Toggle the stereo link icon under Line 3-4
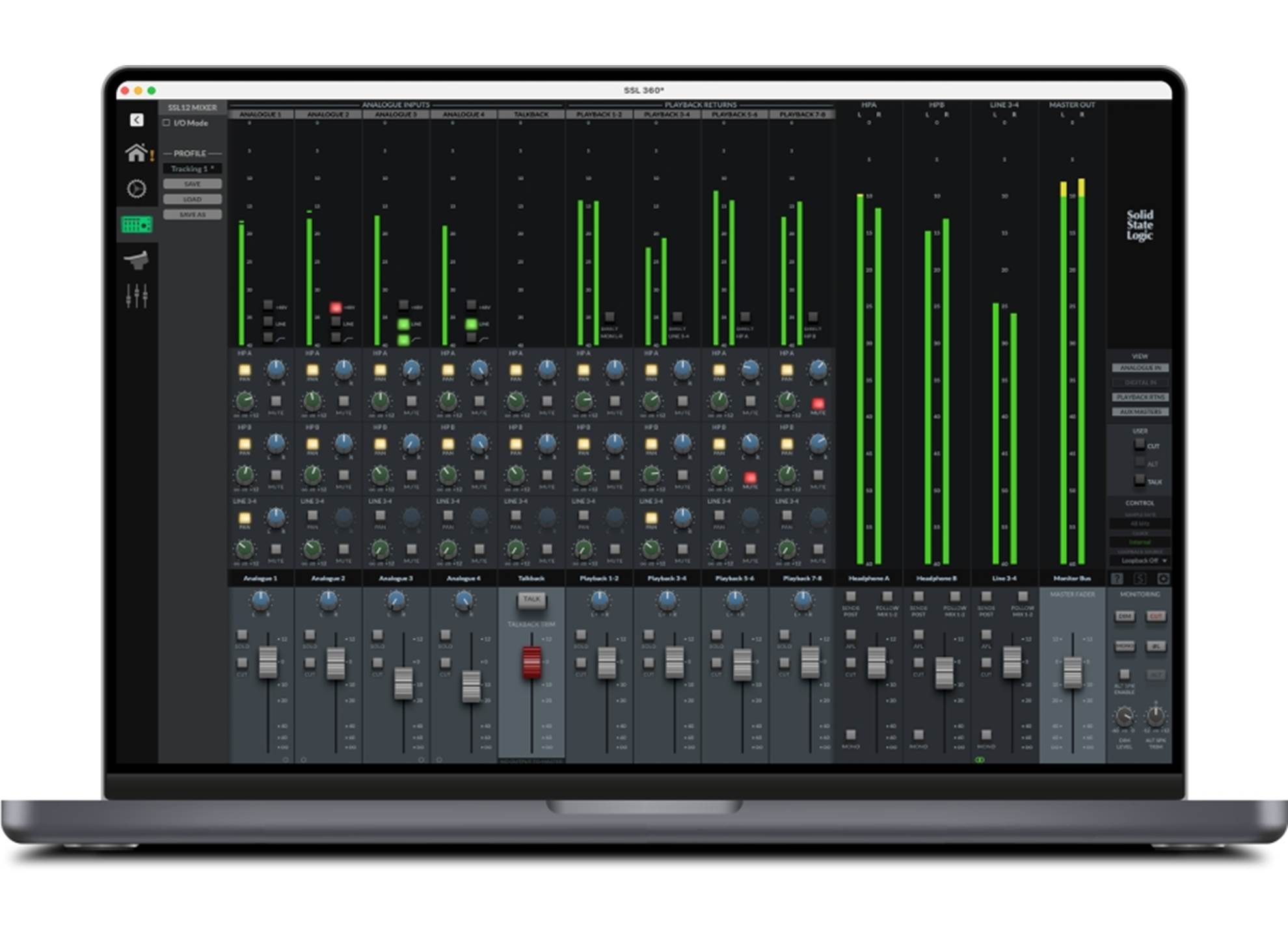The height and width of the screenshot is (937, 1288). coord(980,759)
